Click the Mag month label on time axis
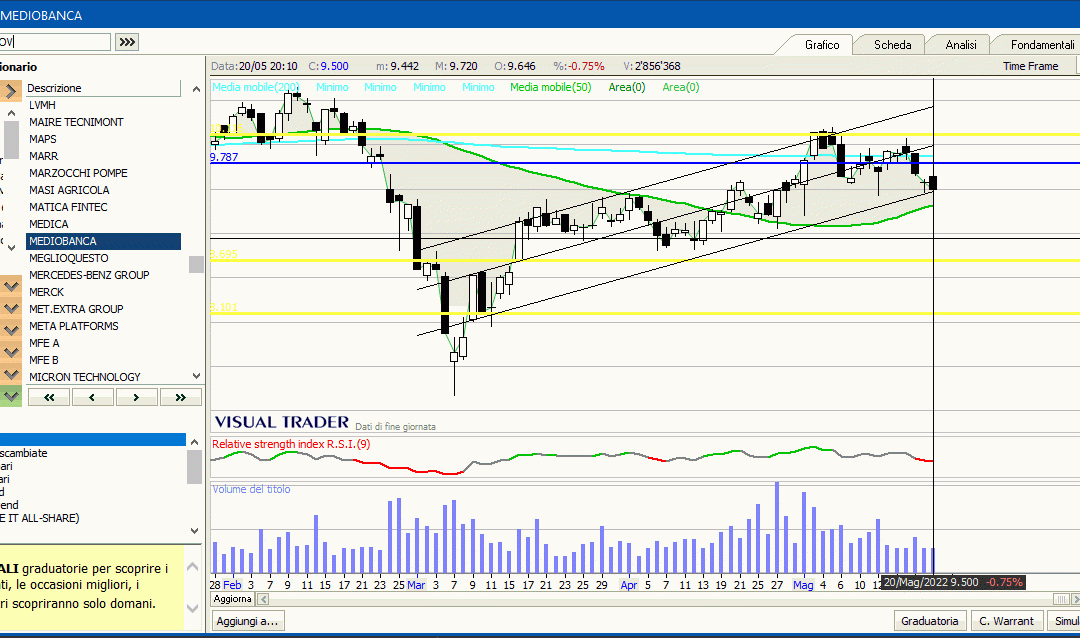Viewport: 1080px width, 638px height. [802, 585]
